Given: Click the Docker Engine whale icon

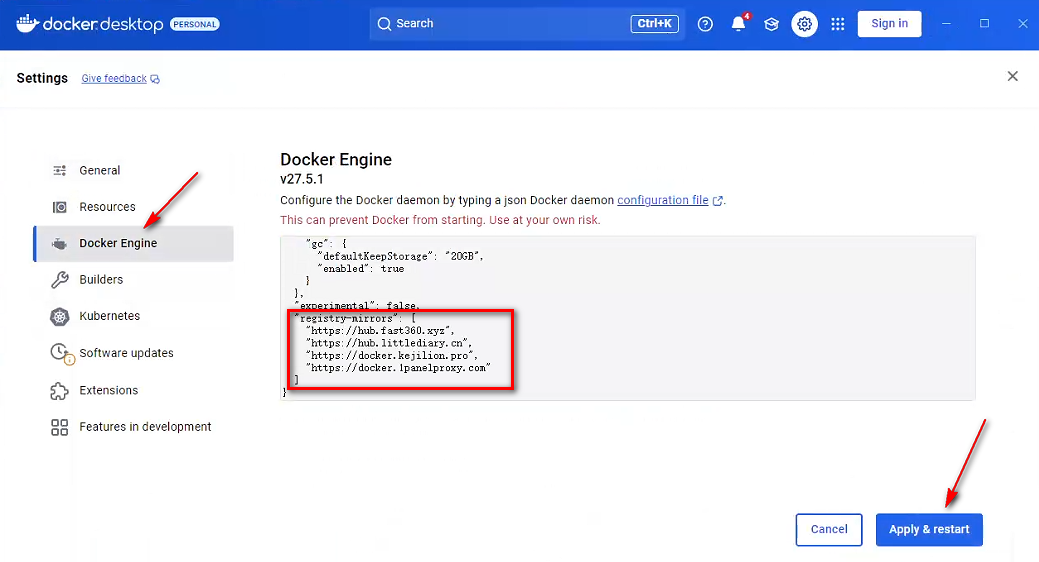Looking at the screenshot, I should point(60,243).
